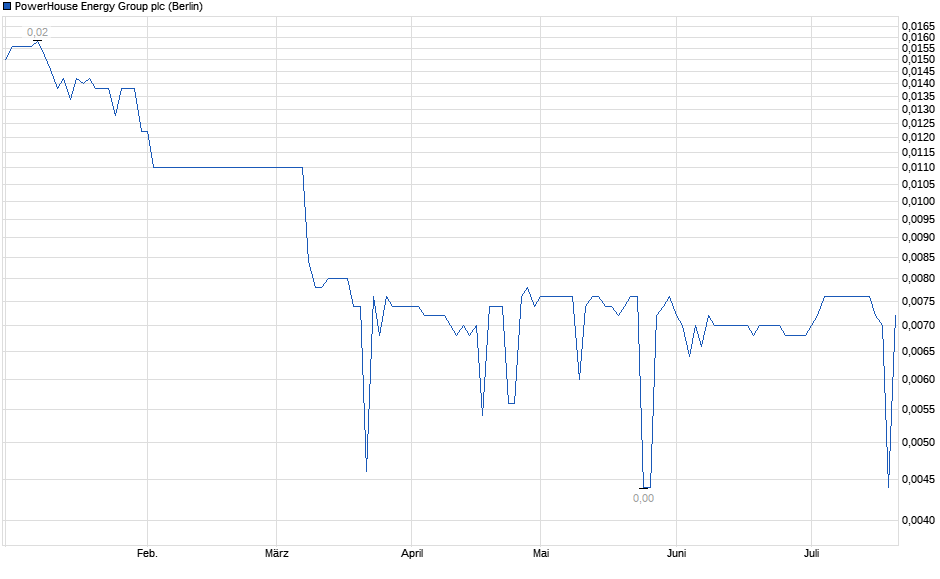
Task: Click the blue legend square beside PowerHouse Energy
Action: (x=7, y=7)
